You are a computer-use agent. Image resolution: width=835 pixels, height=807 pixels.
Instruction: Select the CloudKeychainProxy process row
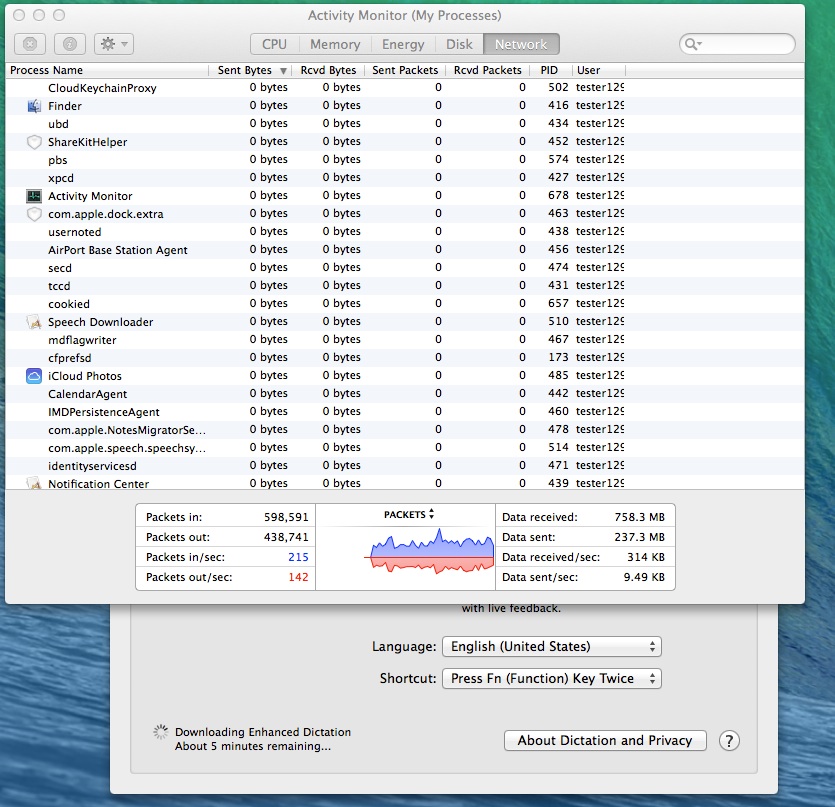405,88
